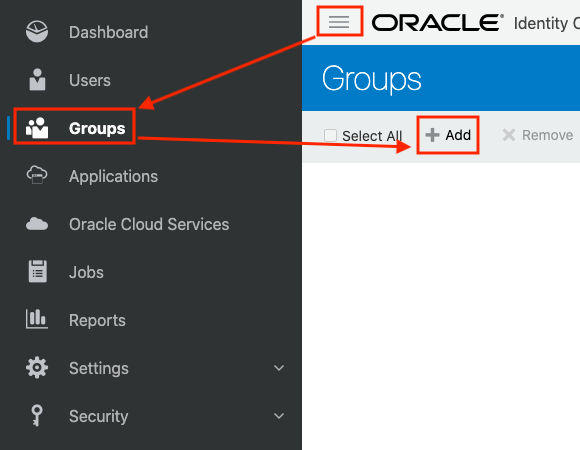
Task: Open the hamburger navigation menu
Action: coord(339,21)
